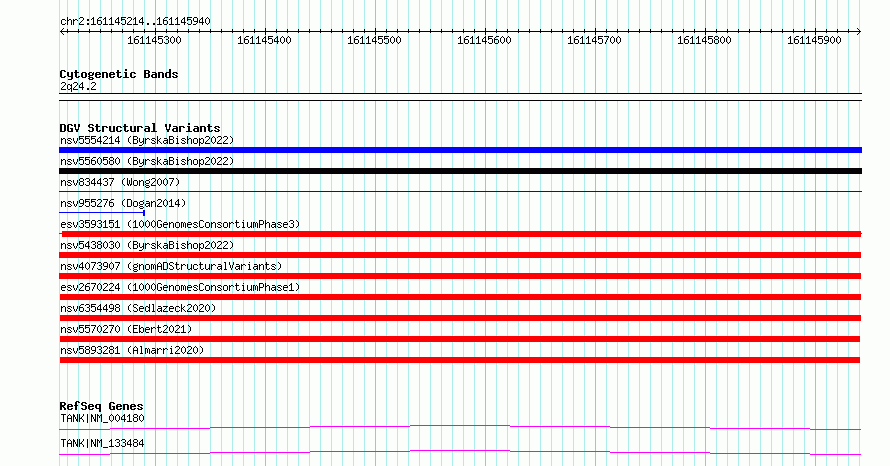Click ruler position 161145900

814,40
